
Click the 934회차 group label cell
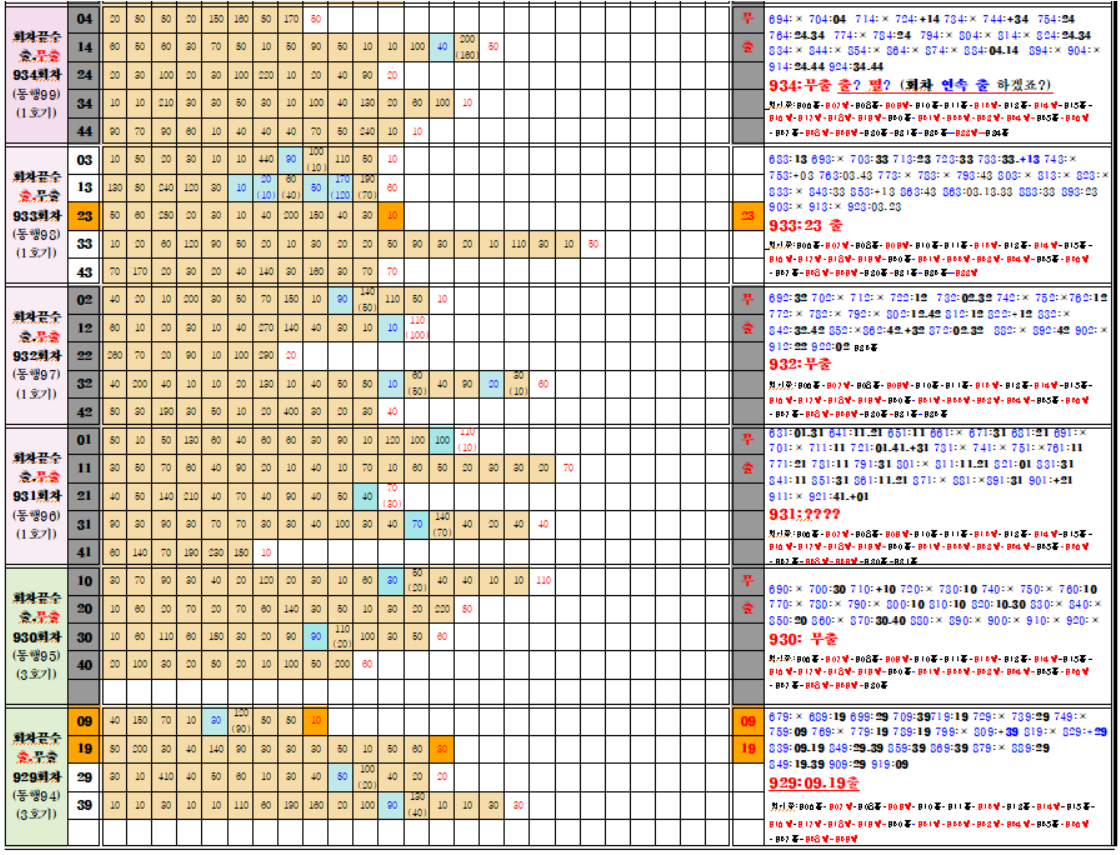(x=36, y=73)
